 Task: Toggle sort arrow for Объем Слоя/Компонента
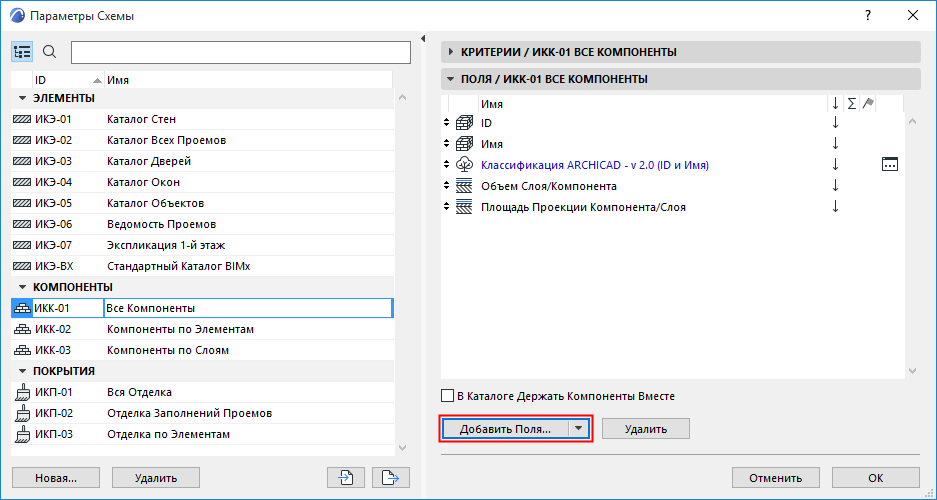pyautogui.click(x=835, y=186)
